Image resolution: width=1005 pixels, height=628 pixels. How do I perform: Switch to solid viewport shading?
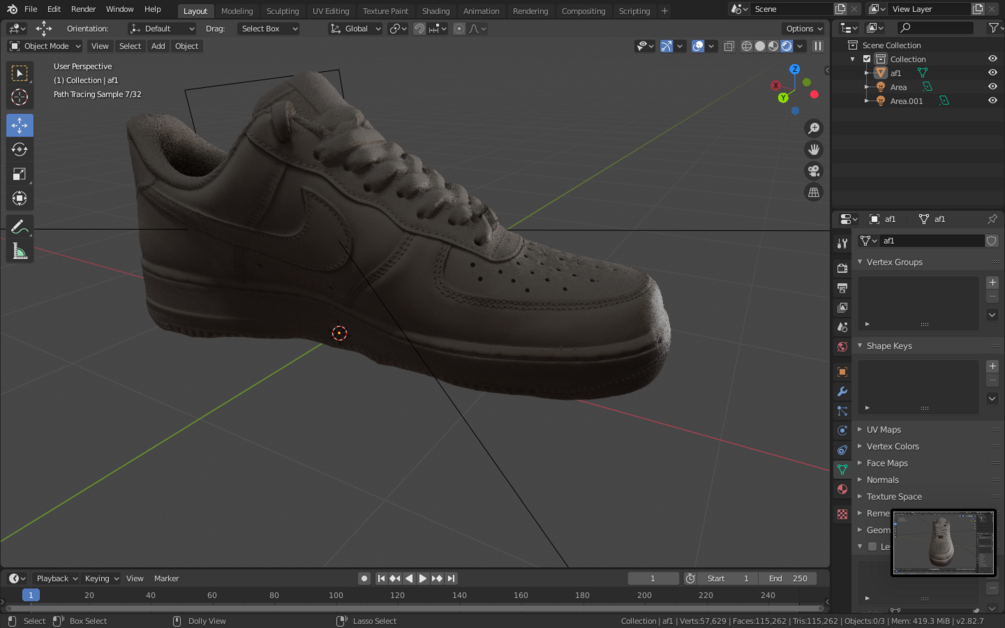(760, 46)
